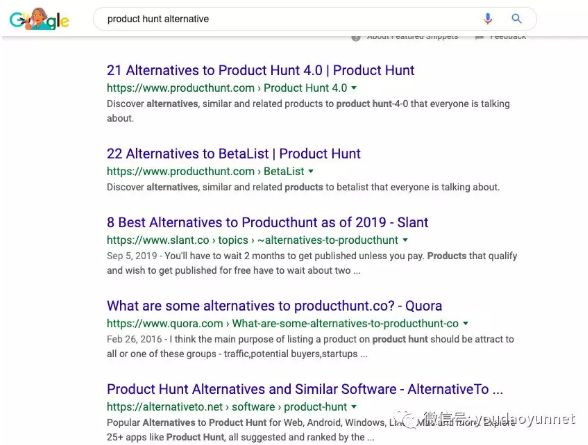
Task: Open dropdown arrow beside quora.com URL
Action: 465,323
